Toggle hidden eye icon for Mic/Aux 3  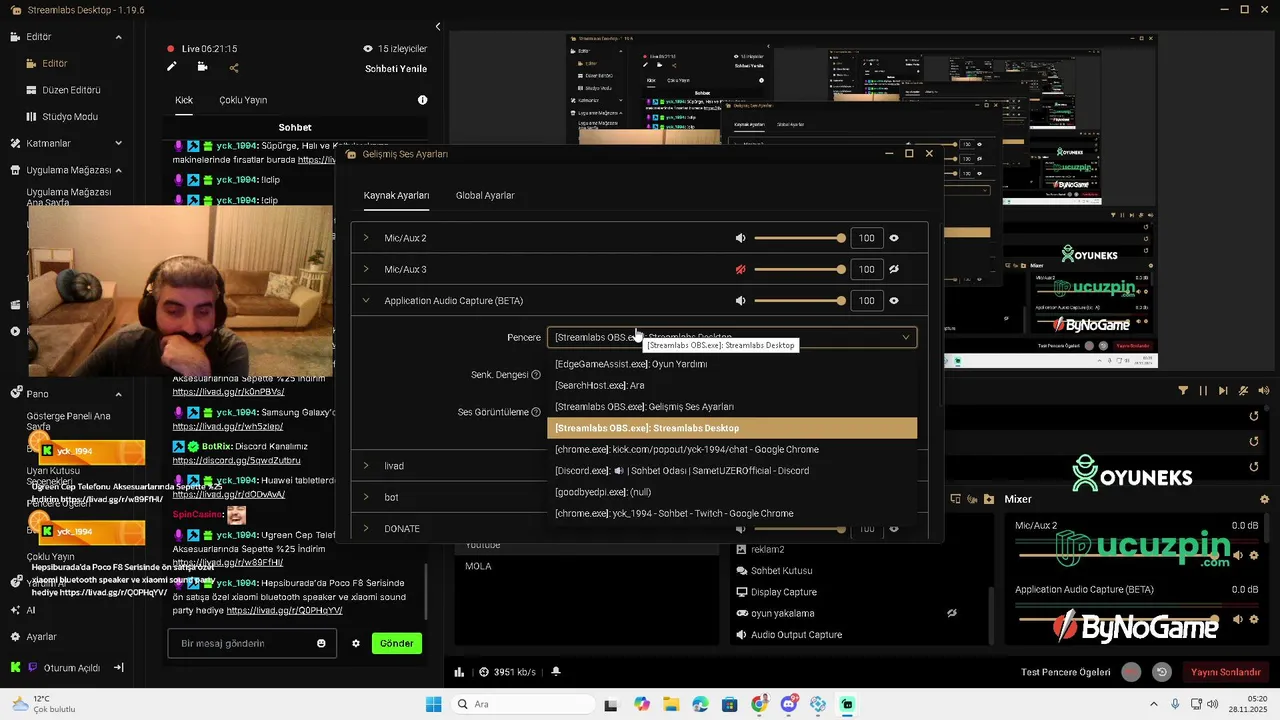[x=894, y=269]
